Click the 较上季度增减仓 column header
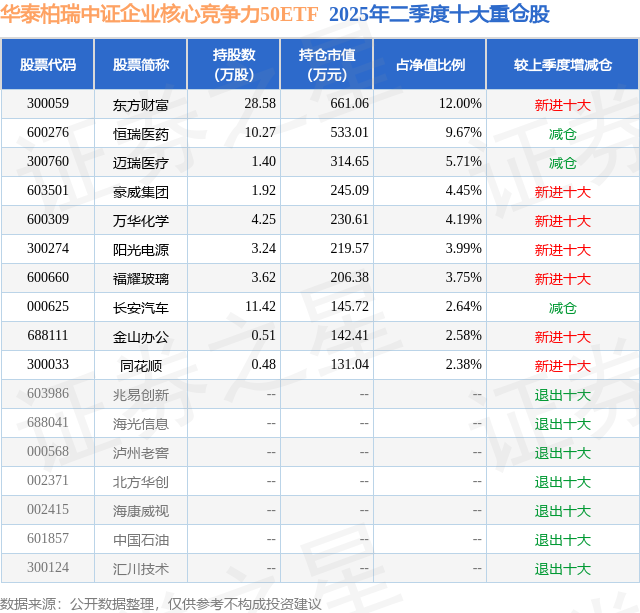 (563, 64)
